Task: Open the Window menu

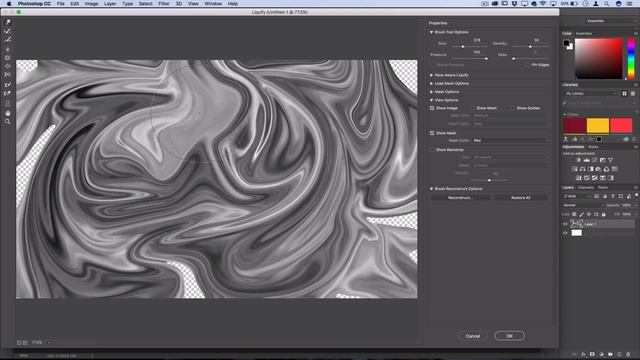Action: click(x=213, y=4)
